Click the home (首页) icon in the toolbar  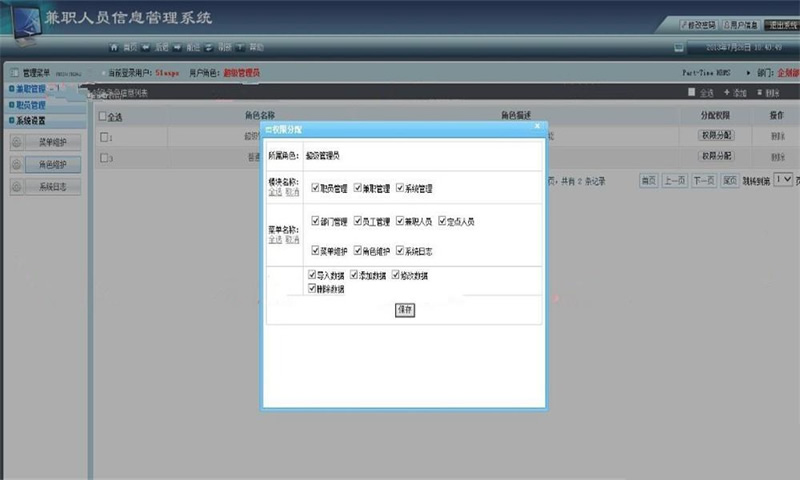(x=114, y=47)
